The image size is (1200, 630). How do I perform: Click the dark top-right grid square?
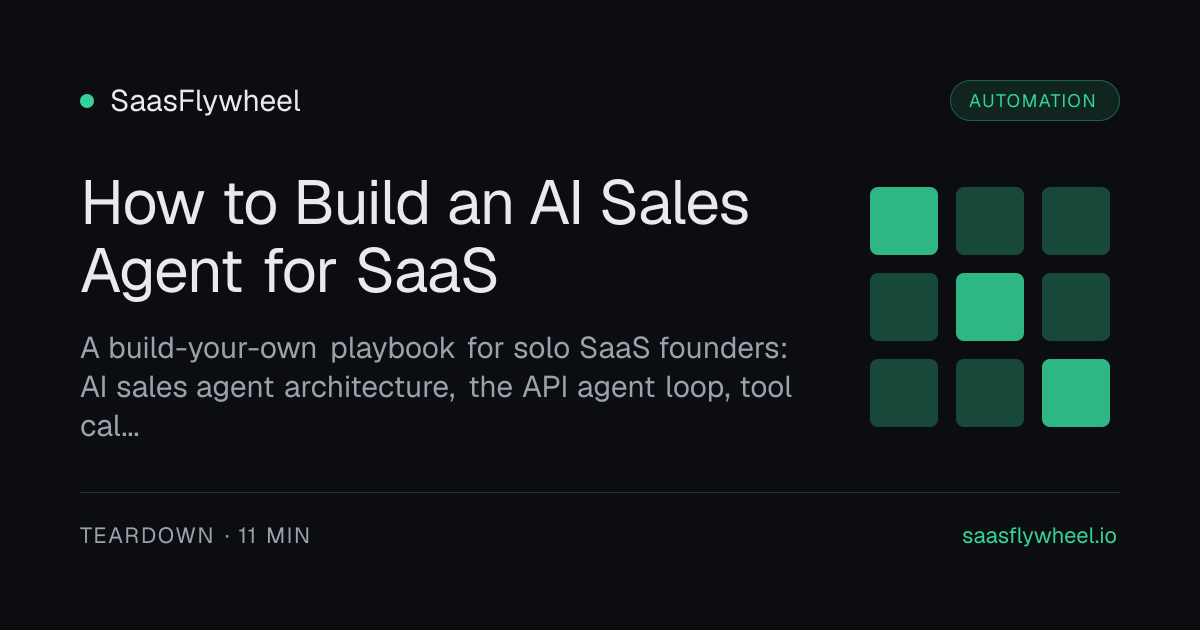(x=1076, y=221)
